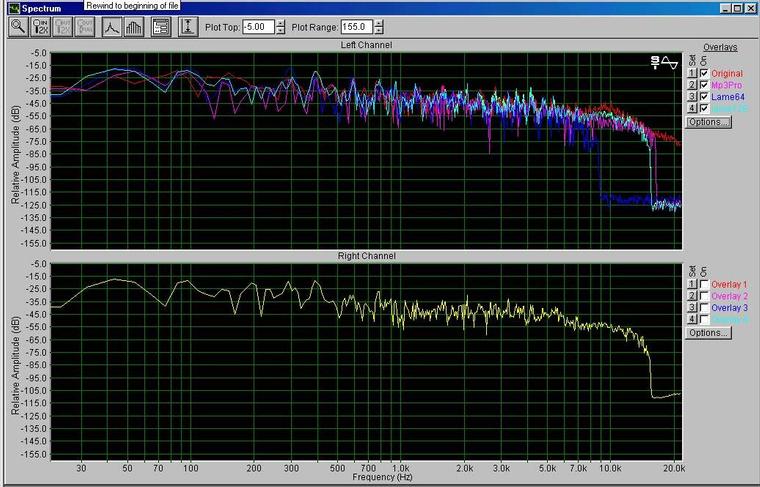This screenshot has height=487, width=760.
Task: Click the vertical auto-range arrow icon
Action: pyautogui.click(x=186, y=27)
